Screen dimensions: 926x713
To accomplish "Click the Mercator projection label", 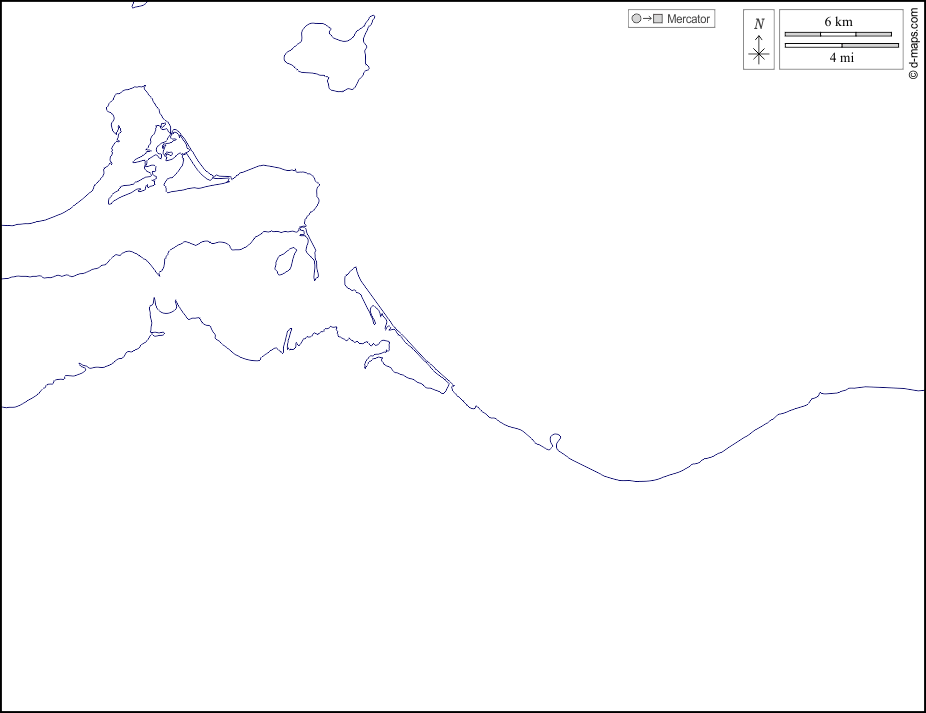I will pos(688,19).
